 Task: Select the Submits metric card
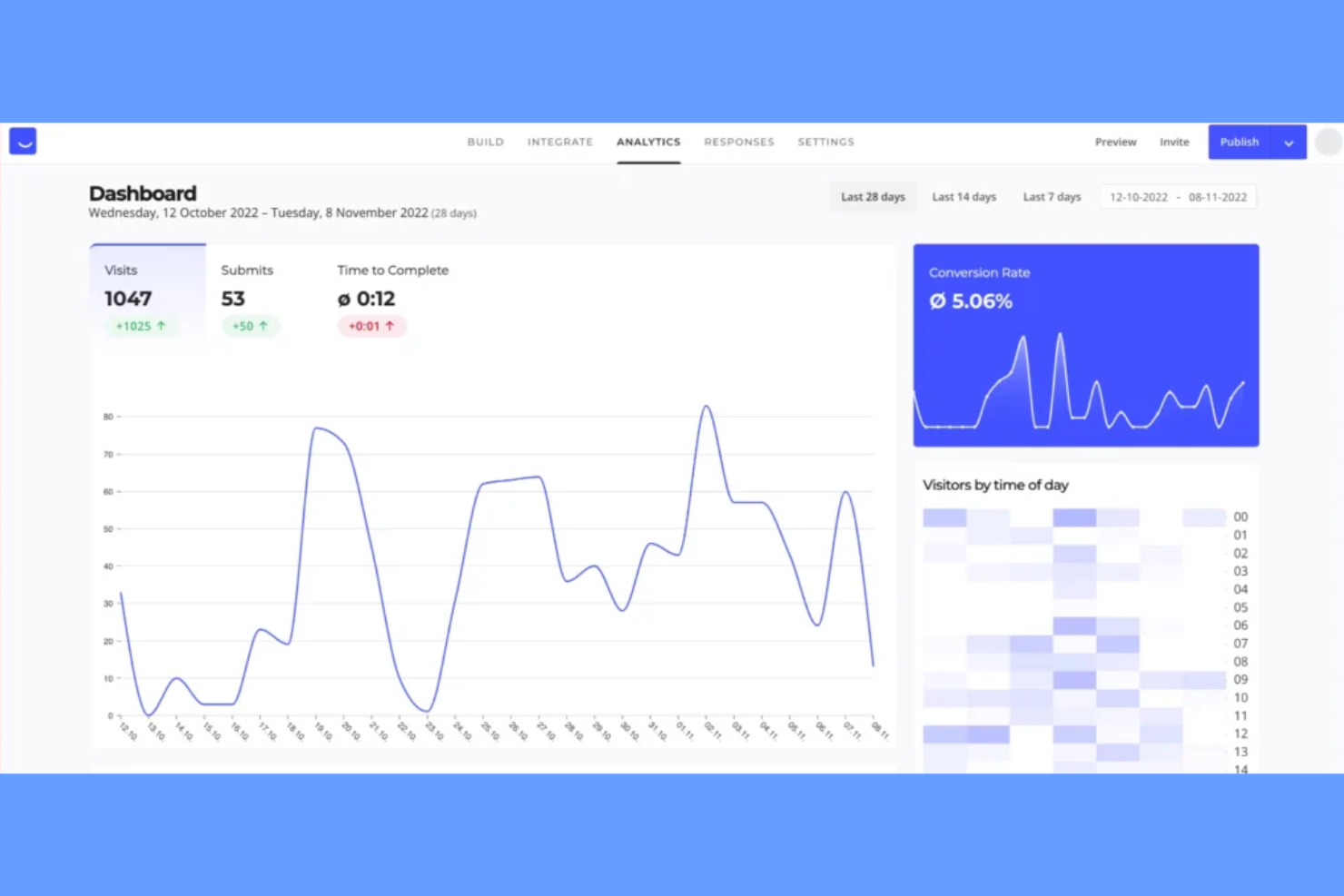tap(250, 299)
